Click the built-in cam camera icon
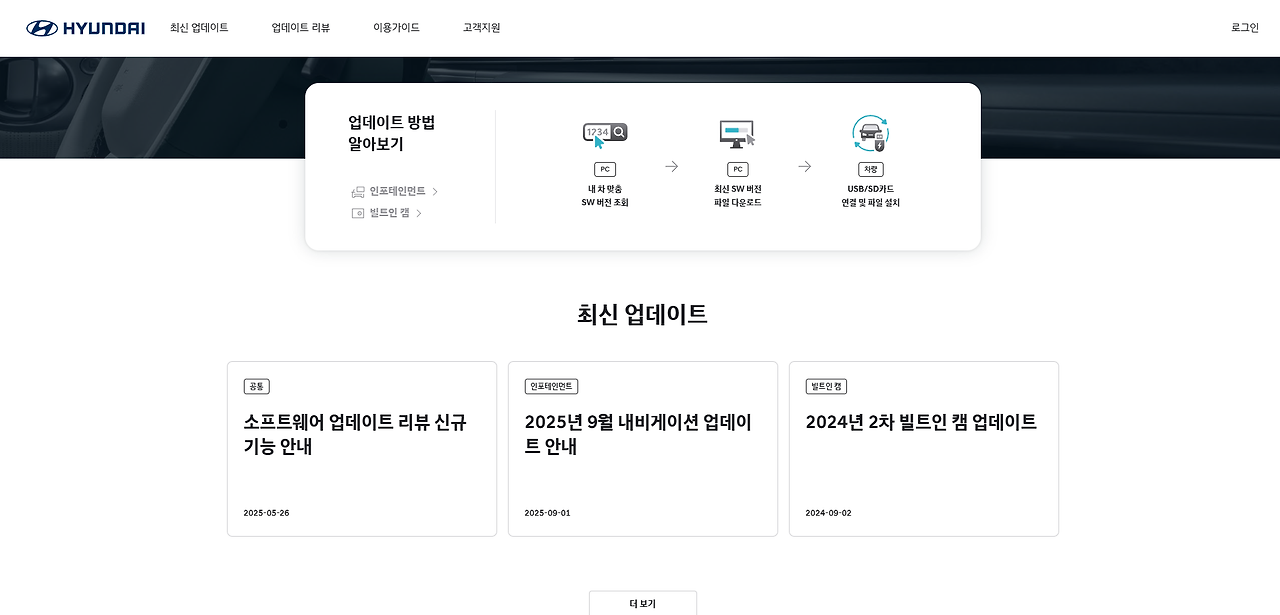This screenshot has width=1280, height=615. tap(358, 213)
